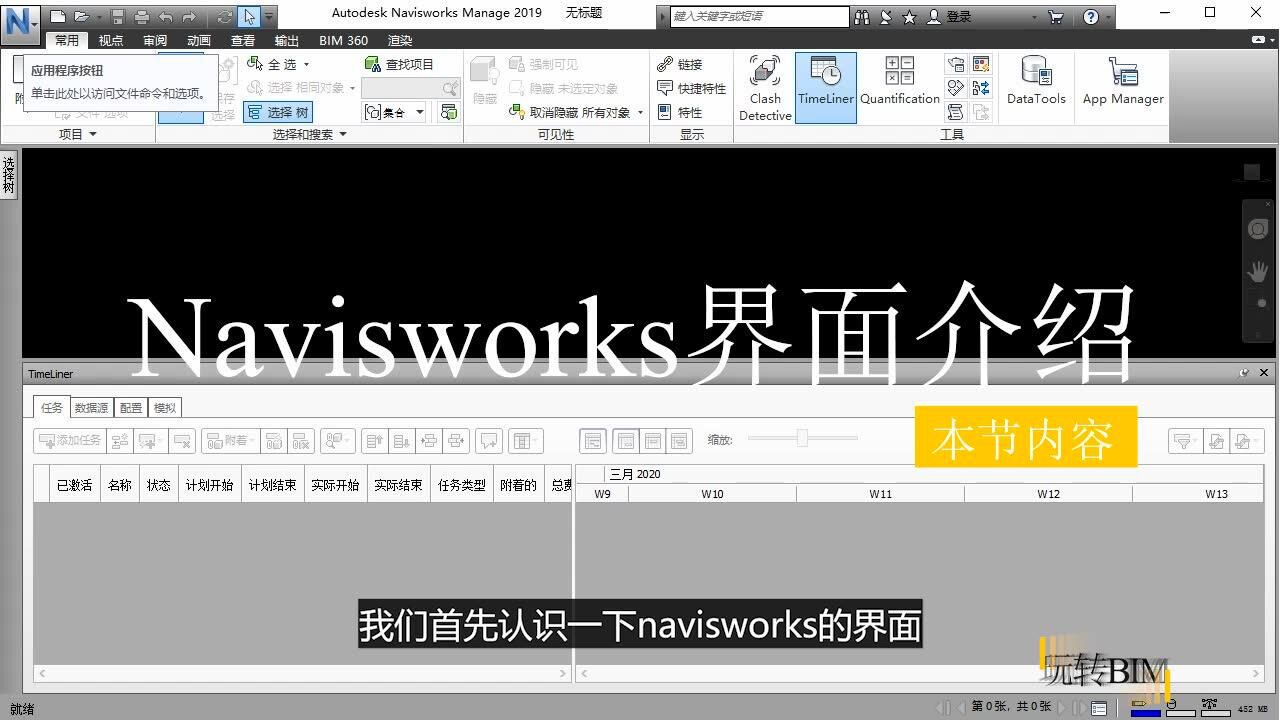Open the Clash Detective tool
Screen dimensions: 1280x720
(x=764, y=87)
